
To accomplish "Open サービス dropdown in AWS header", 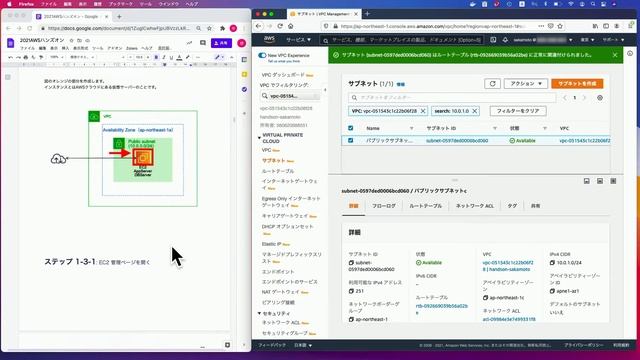I will pos(298,40).
